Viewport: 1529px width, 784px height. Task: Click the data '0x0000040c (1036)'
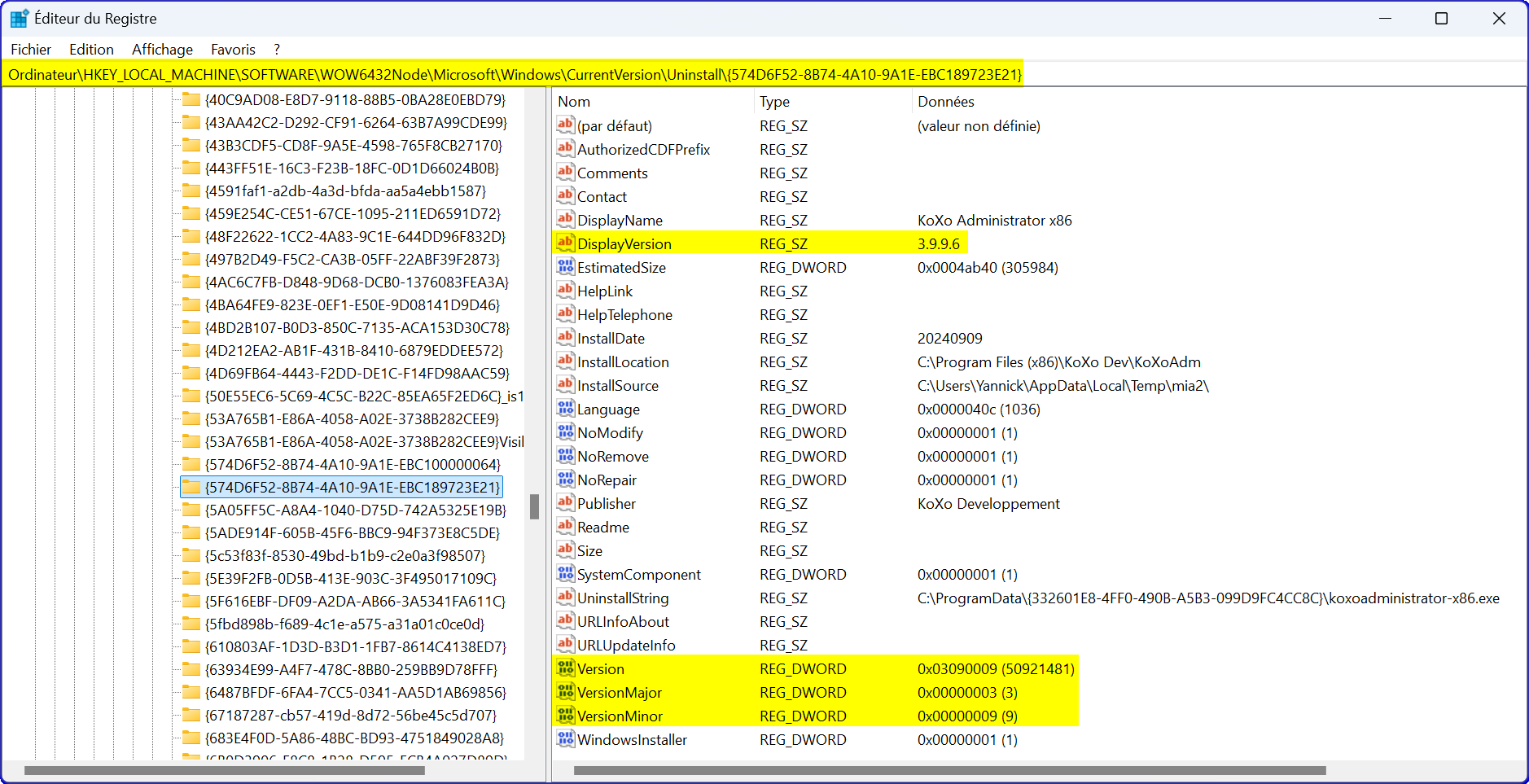click(x=979, y=409)
